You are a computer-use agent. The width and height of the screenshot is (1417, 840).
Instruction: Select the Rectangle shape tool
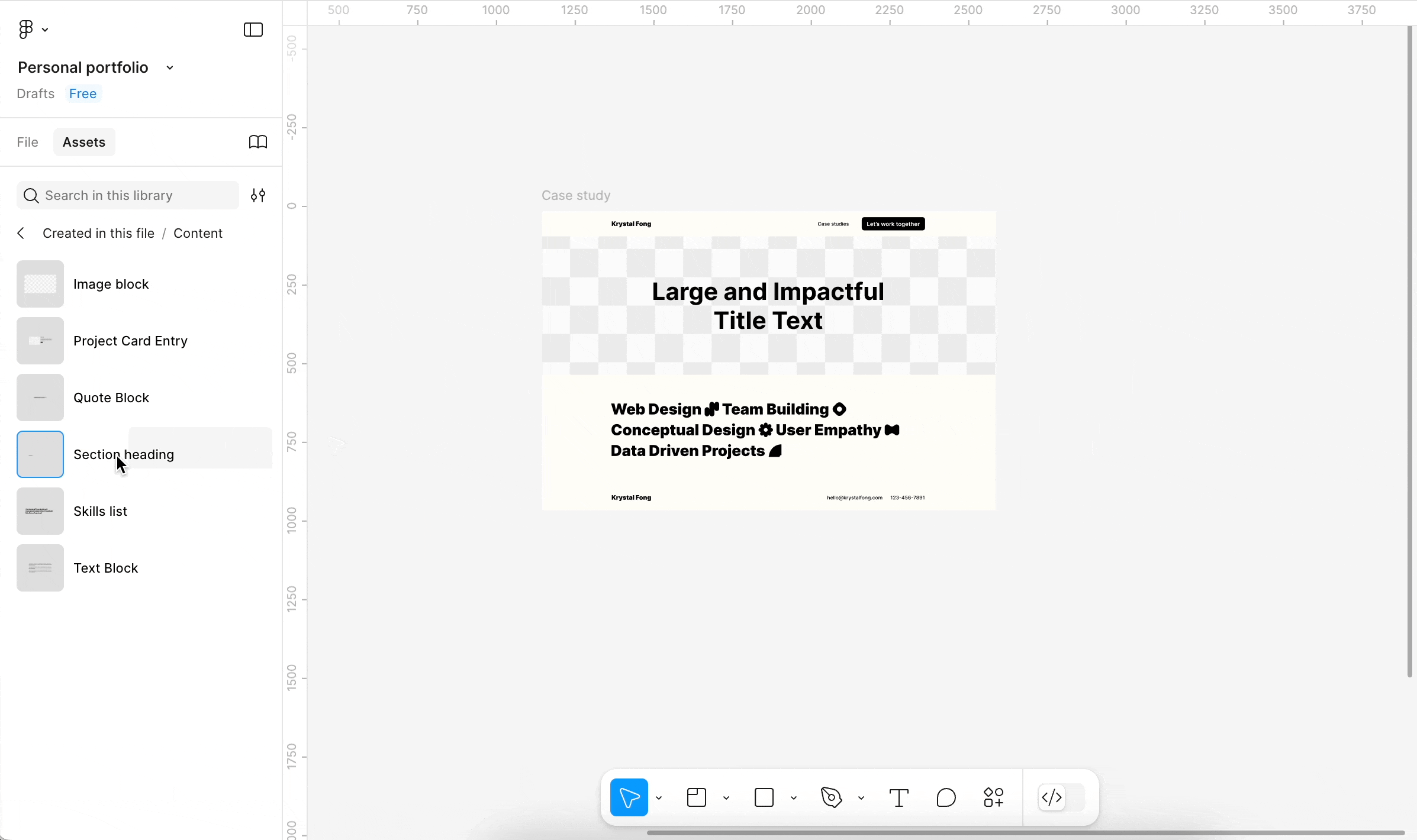pyautogui.click(x=764, y=797)
